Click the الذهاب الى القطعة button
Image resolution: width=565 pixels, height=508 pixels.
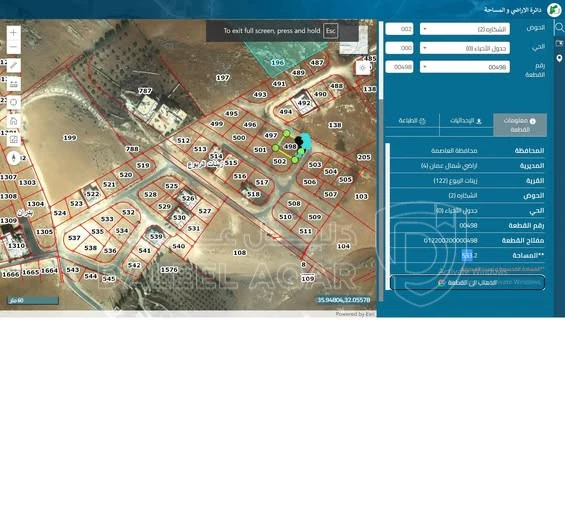pos(467,283)
